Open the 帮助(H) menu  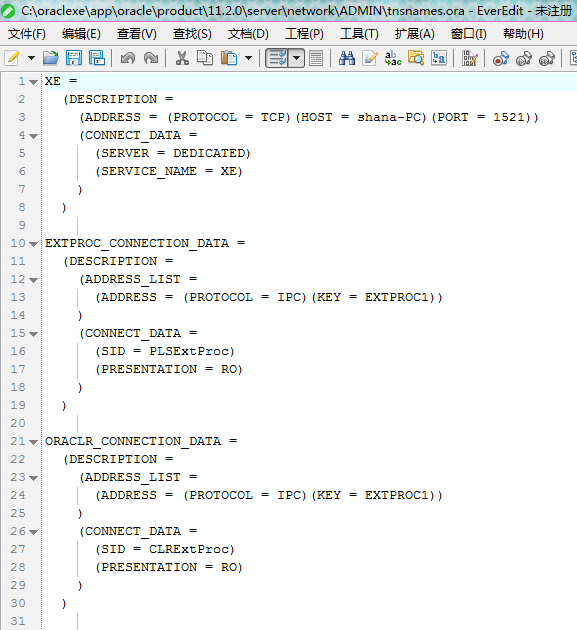tap(524, 34)
